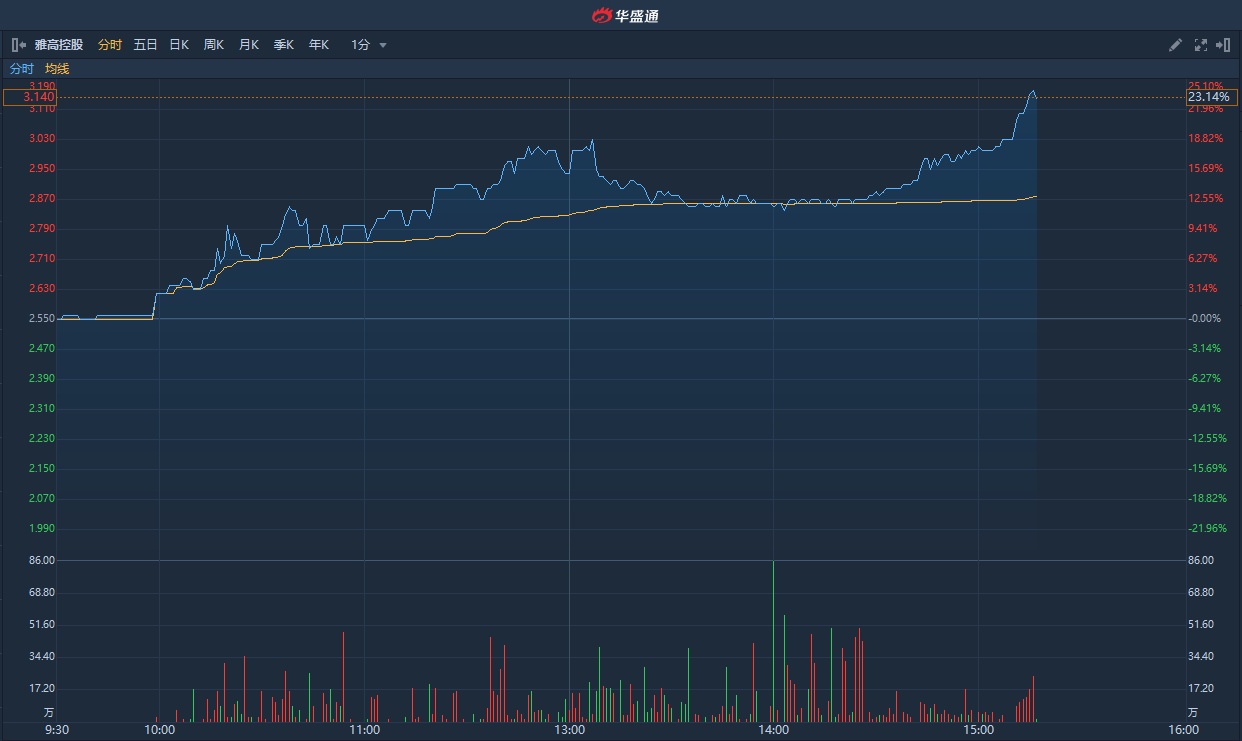Toggle the yellow 均线 average line legend
This screenshot has height=741, width=1242.
click(x=57, y=69)
